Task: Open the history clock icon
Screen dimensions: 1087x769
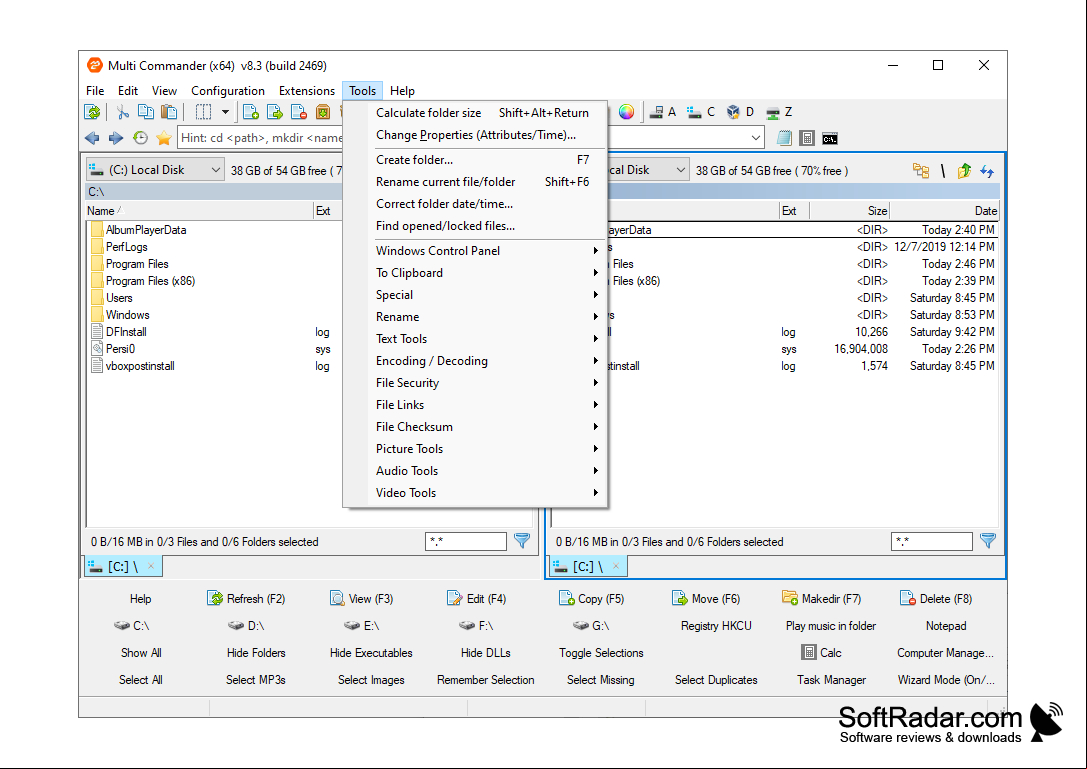Action: click(140, 138)
